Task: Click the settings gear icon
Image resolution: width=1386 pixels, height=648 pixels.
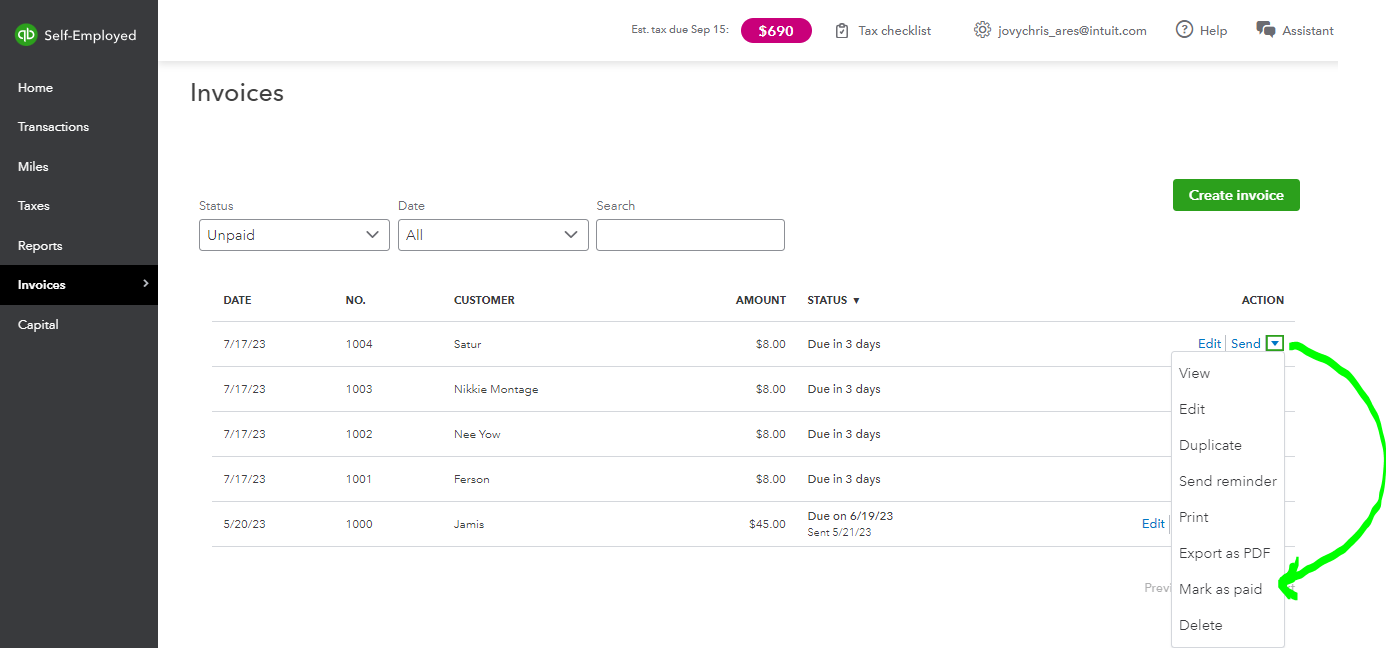Action: pyautogui.click(x=982, y=30)
